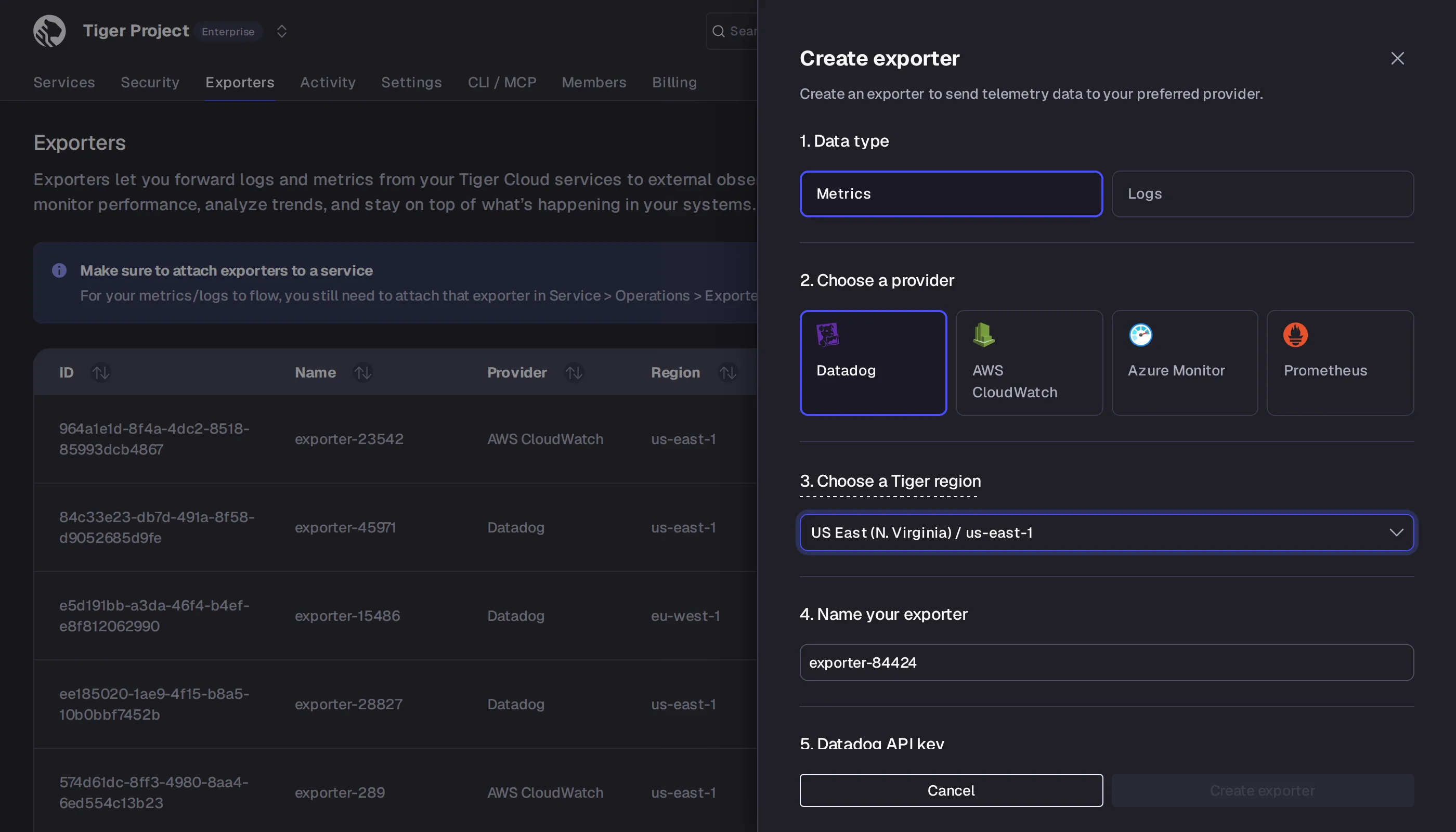This screenshot has height=832, width=1456.
Task: Click exporter-45971 name cell
Action: (x=345, y=527)
